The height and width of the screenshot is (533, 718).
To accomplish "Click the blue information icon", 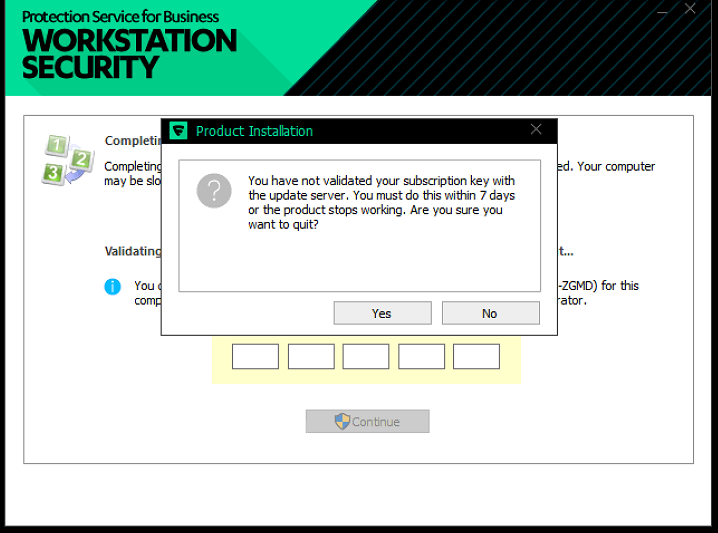I will (113, 287).
